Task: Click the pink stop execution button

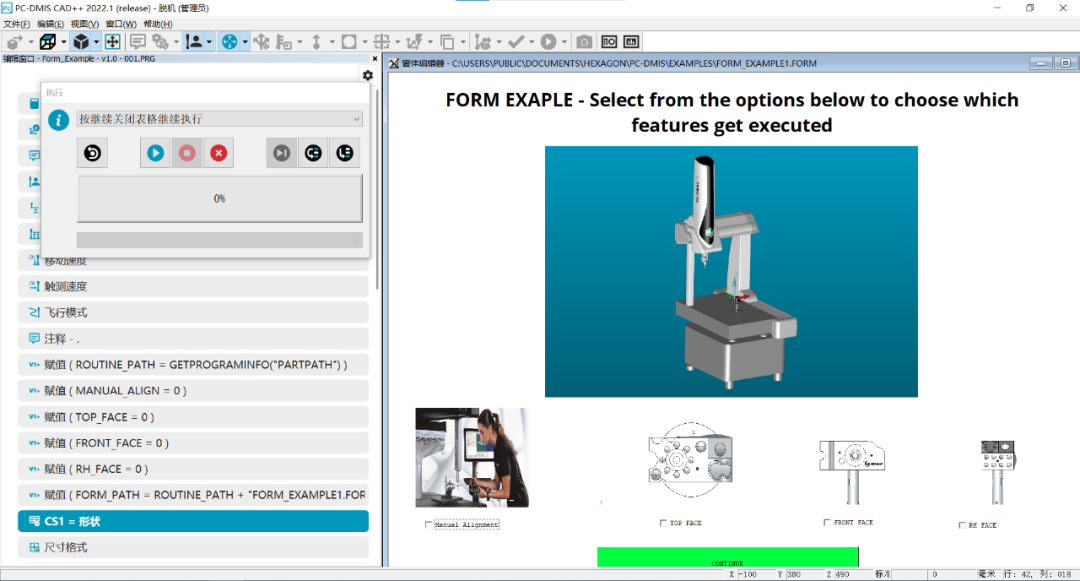Action: point(187,153)
